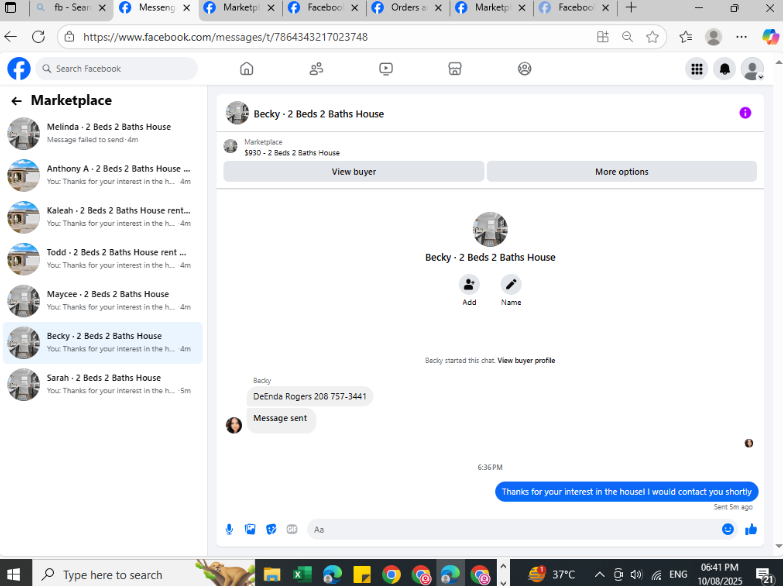The image size is (783, 586).
Task: Click the browser back arrow
Action: pyautogui.click(x=10, y=37)
